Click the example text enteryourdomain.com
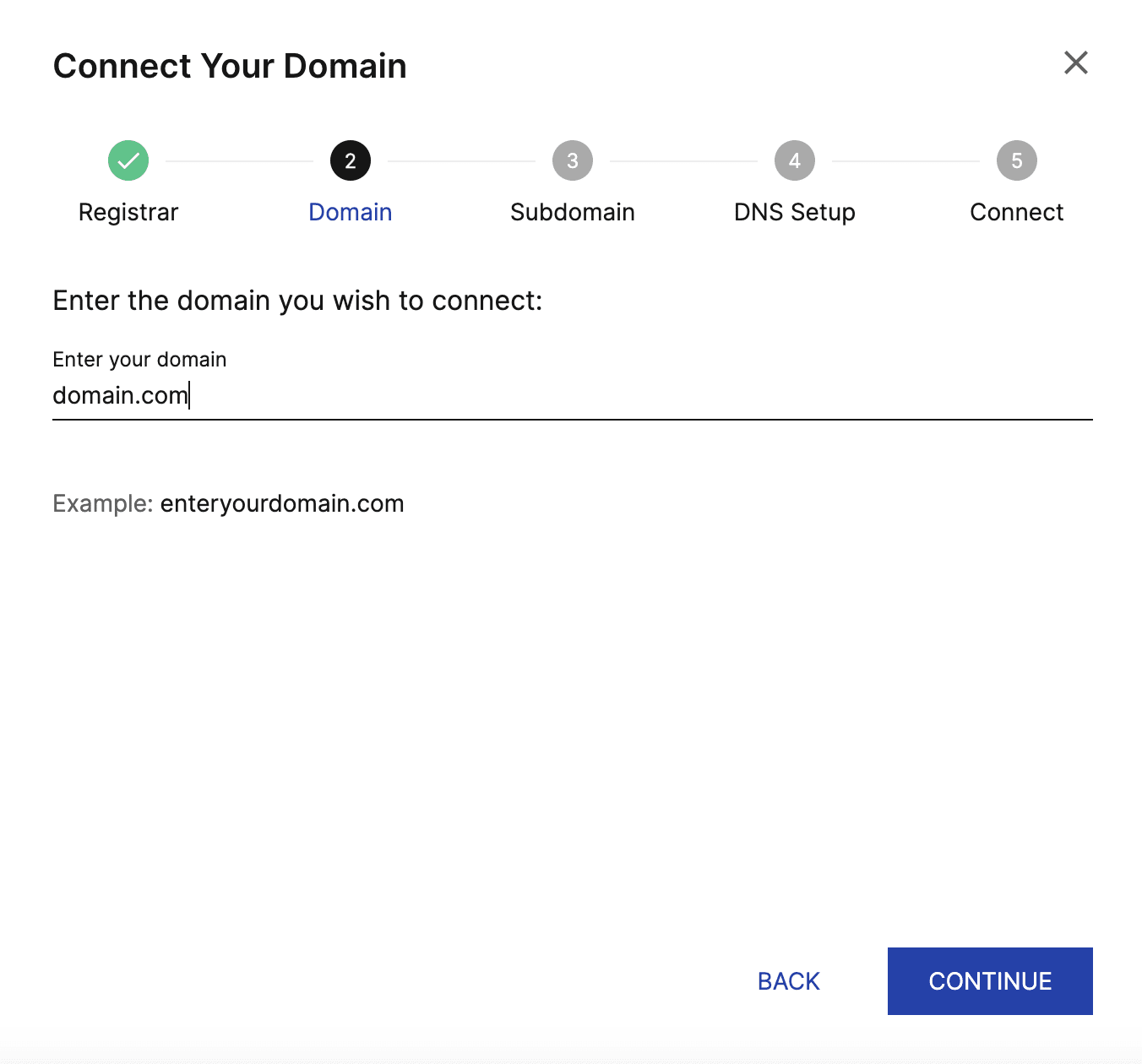The image size is (1142, 1064). click(x=282, y=504)
